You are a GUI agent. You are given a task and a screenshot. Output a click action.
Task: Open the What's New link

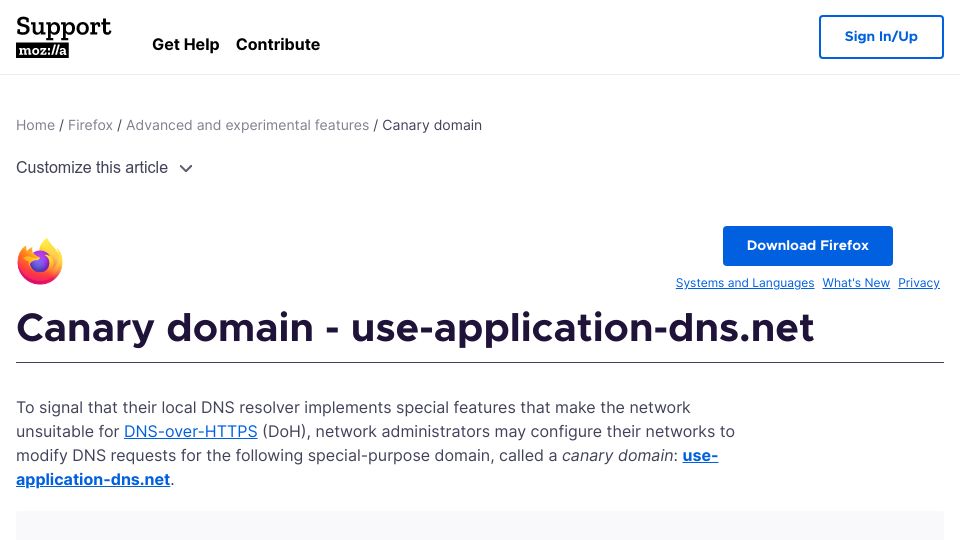pos(856,283)
